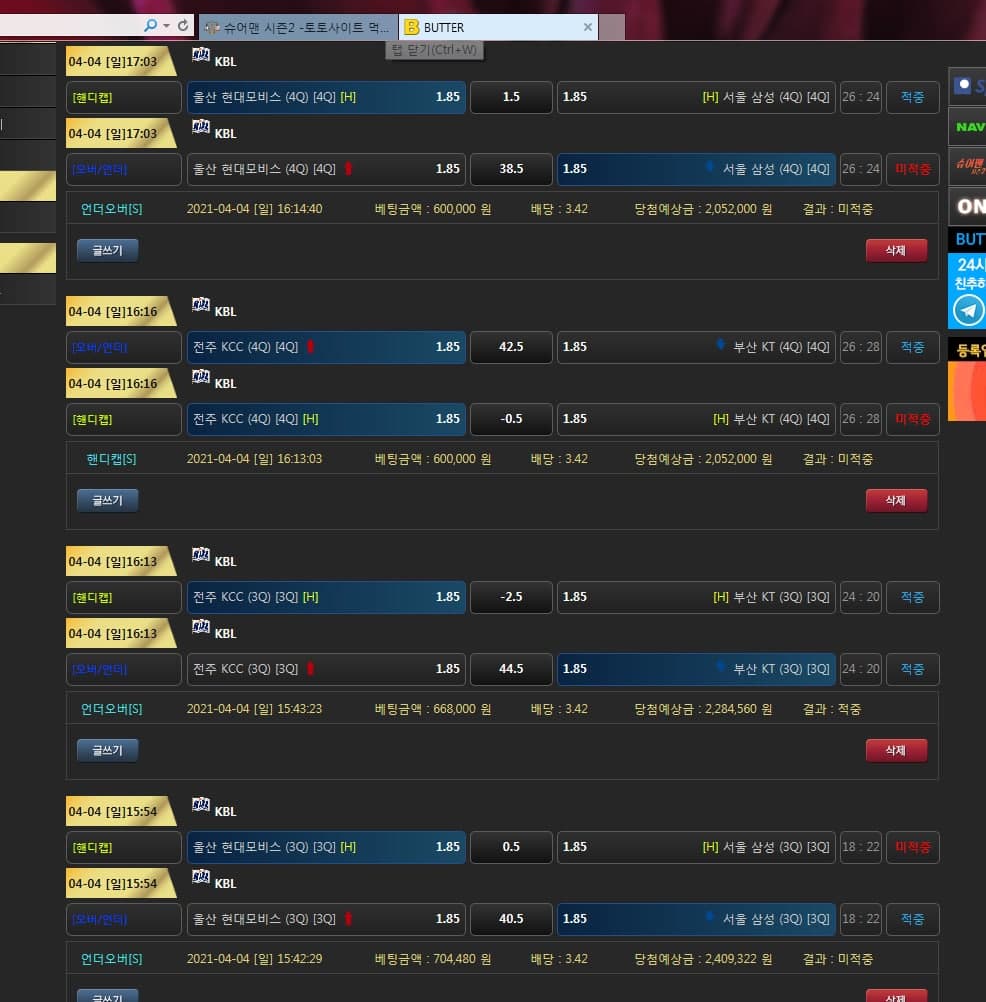
Task: Click the address bar search magnifier icon
Action: coord(150,26)
